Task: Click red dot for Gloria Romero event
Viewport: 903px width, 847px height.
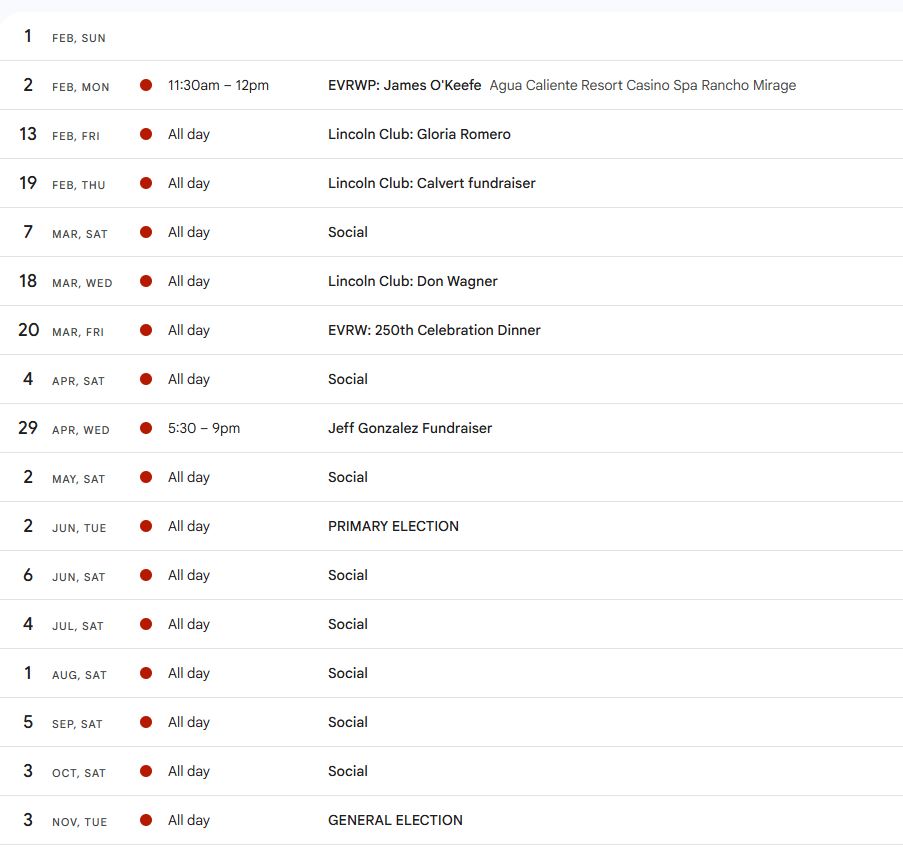Action: tap(146, 135)
